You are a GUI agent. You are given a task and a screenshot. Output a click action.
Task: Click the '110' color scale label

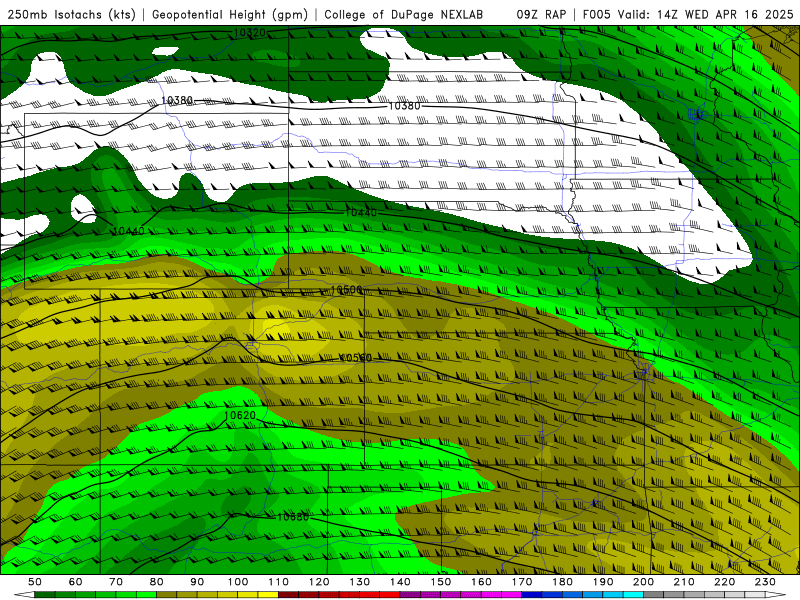[x=279, y=582]
